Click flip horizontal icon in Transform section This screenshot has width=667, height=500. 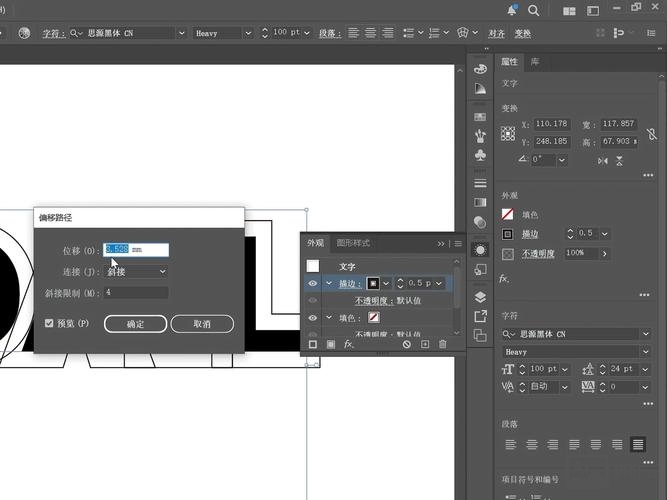point(604,160)
